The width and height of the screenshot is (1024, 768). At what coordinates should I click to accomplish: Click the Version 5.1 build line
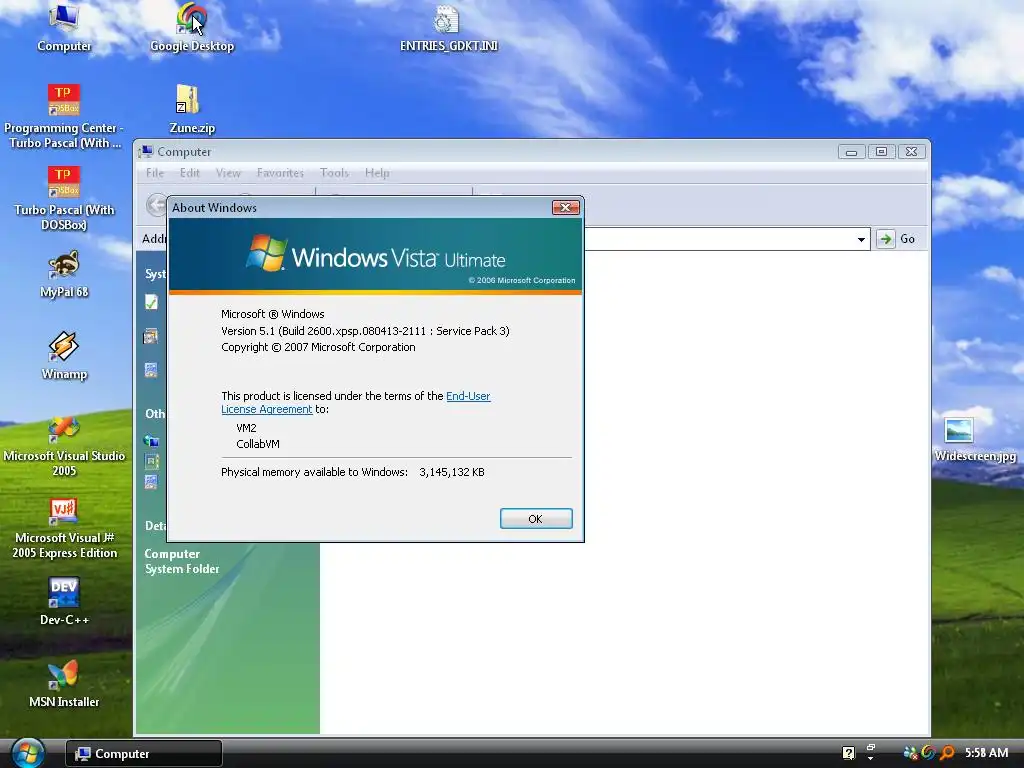365,331
